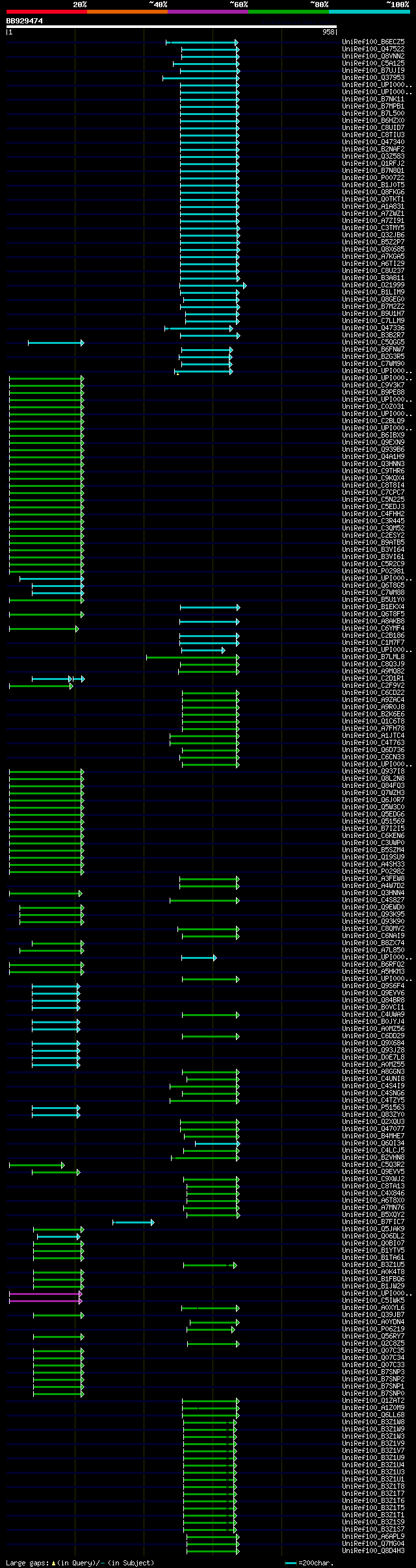Click the cyan ~100% identity legend segment
Screen dimensions: 416x1568
click(369, 12)
